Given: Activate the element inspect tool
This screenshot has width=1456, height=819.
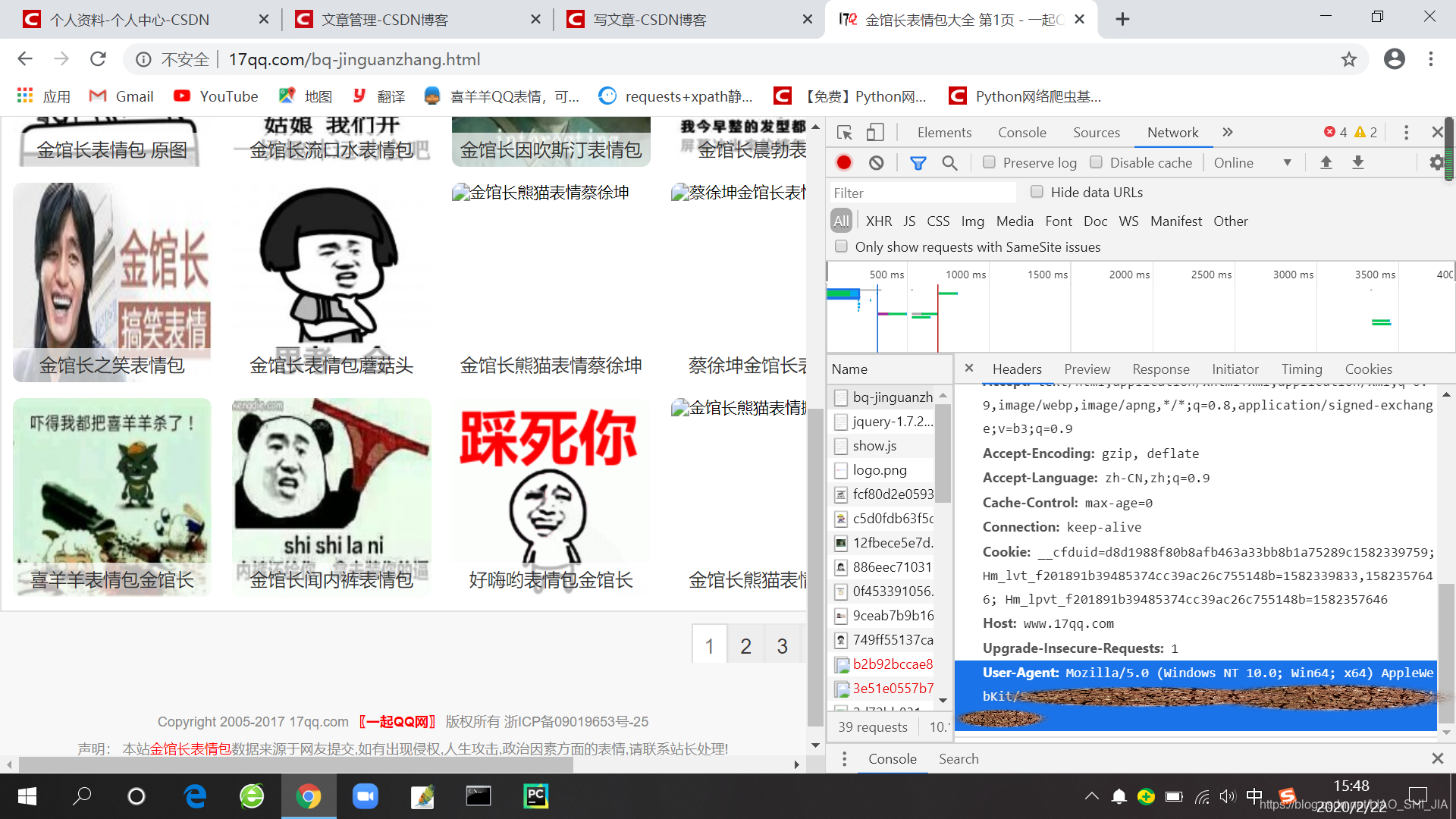Looking at the screenshot, I should 843,132.
